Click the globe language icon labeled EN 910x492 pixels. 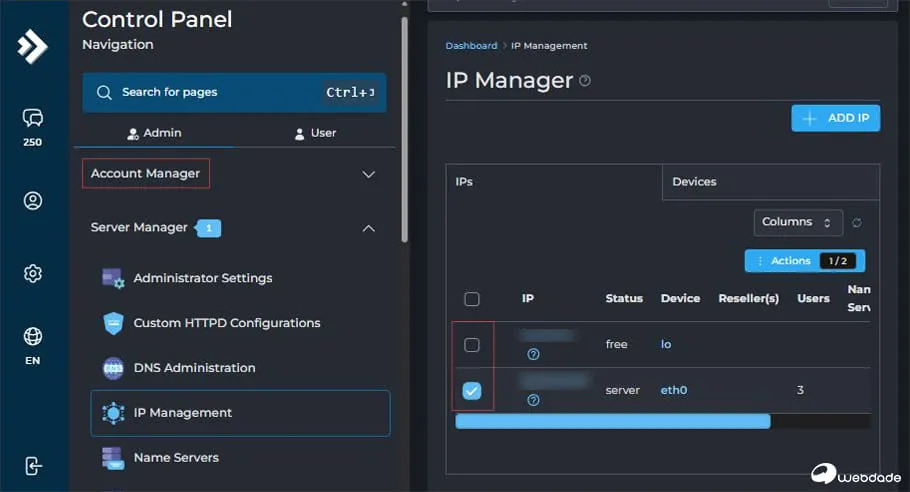tap(32, 337)
